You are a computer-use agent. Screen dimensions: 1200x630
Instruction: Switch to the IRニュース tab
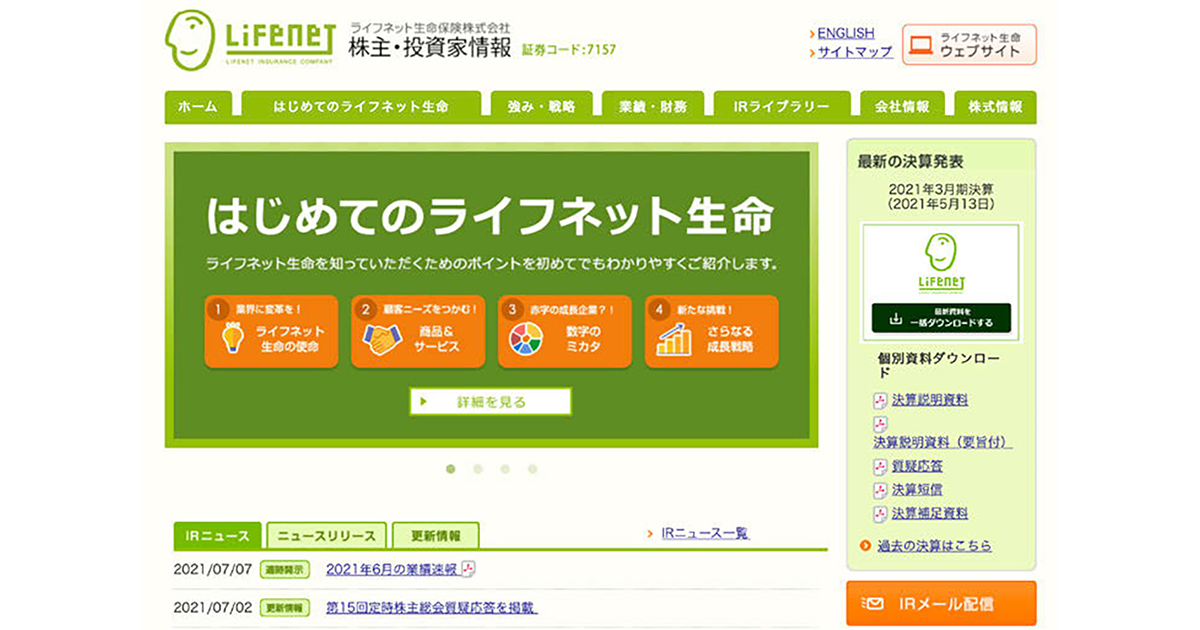(217, 536)
